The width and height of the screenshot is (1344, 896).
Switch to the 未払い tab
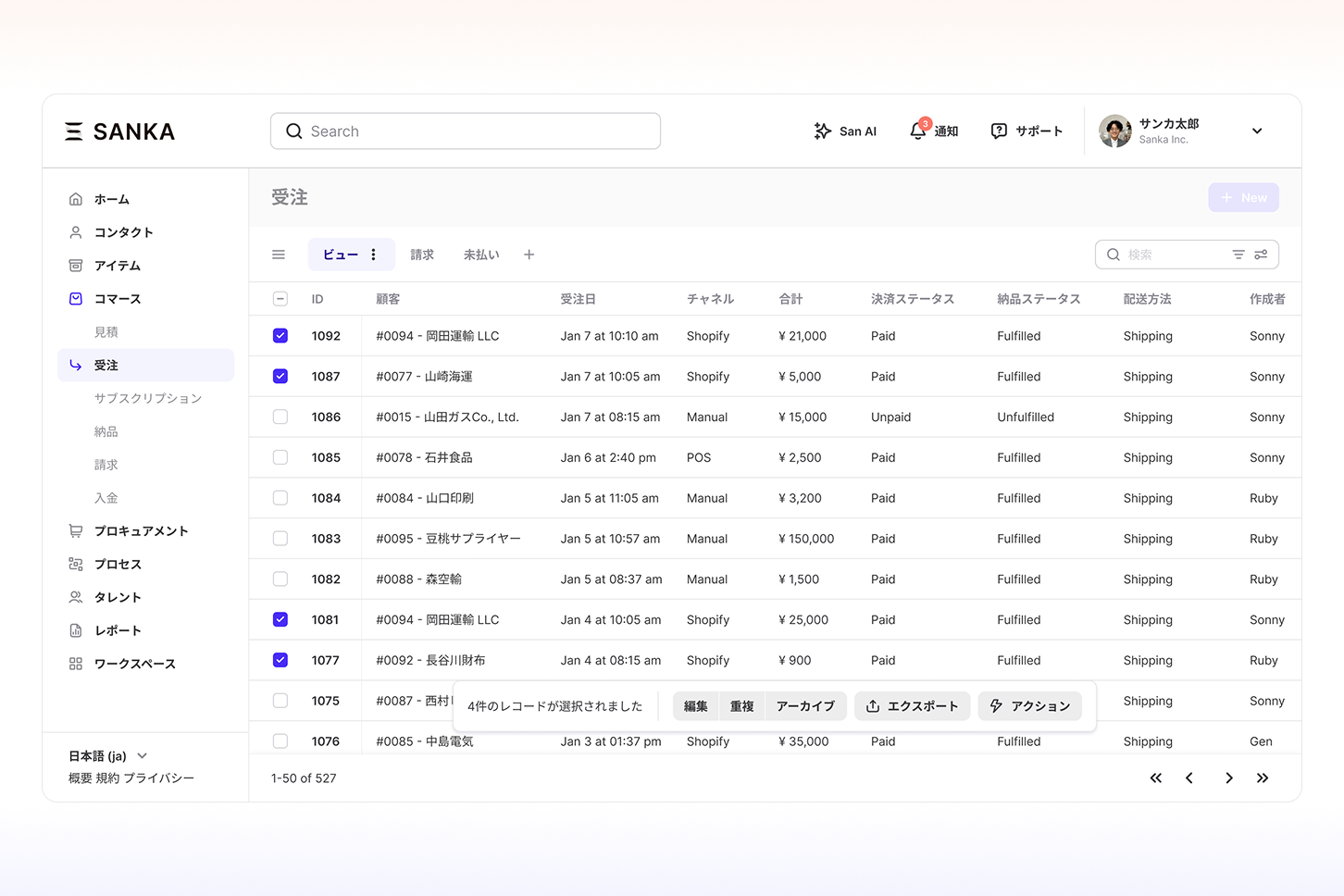(481, 255)
